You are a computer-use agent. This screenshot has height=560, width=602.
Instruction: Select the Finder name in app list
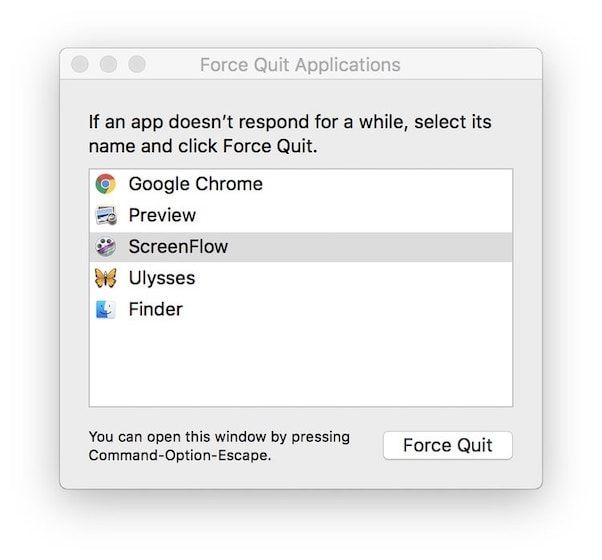[155, 309]
